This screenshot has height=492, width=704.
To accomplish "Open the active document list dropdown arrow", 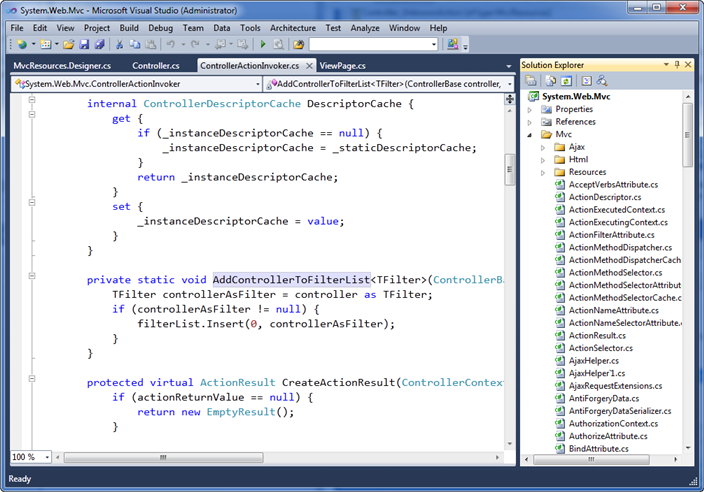I will click(509, 66).
